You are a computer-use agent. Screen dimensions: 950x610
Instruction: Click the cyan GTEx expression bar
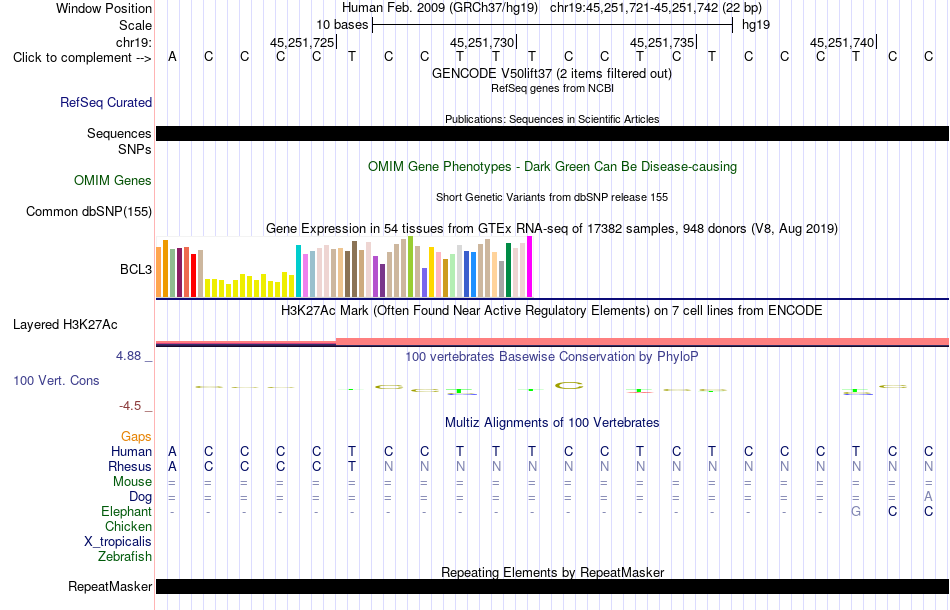(298, 271)
